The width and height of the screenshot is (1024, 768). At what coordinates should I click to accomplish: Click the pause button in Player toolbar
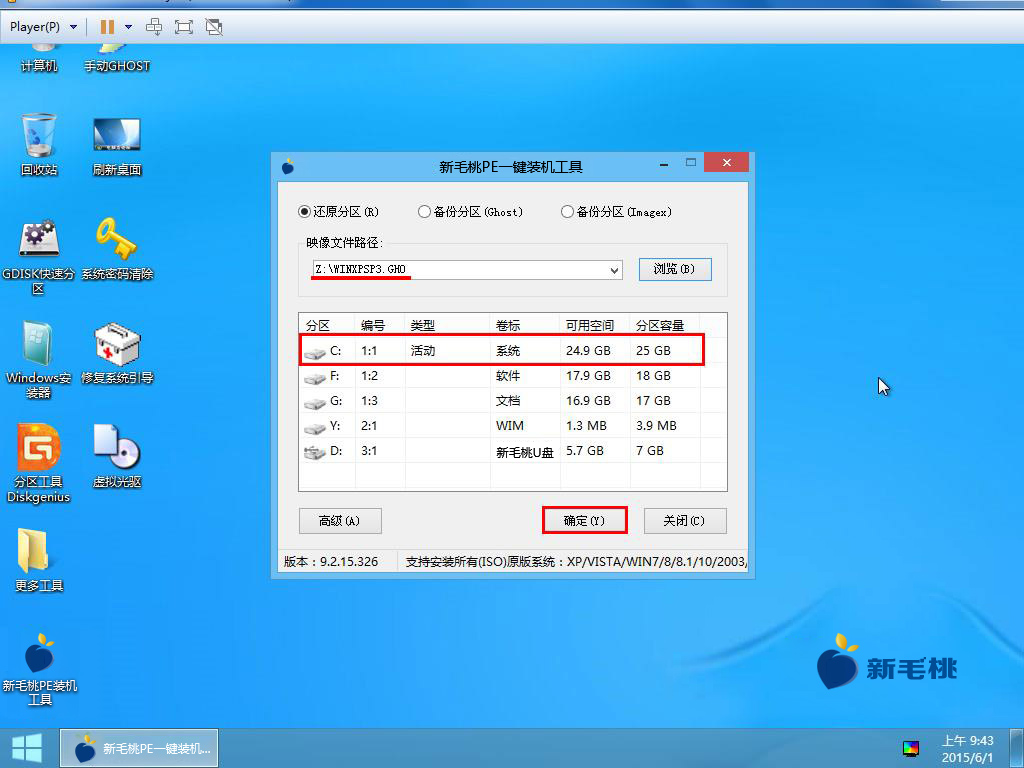click(x=107, y=27)
